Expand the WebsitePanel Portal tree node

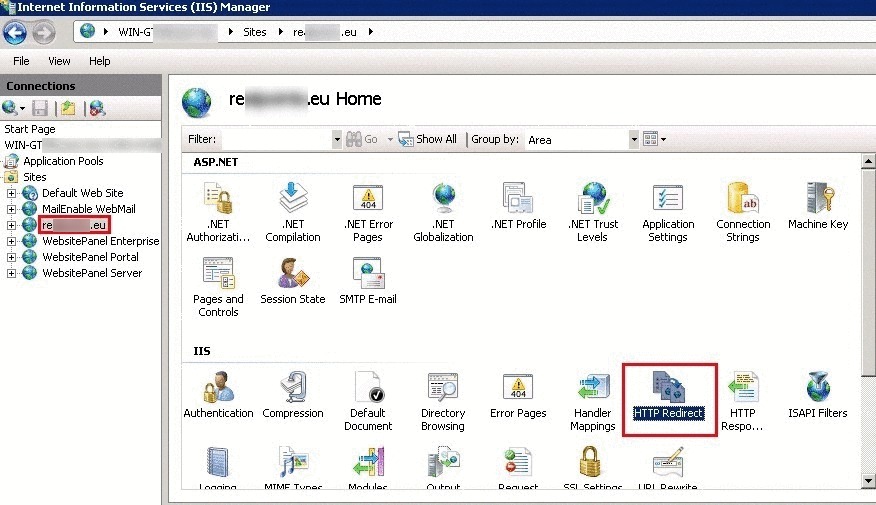point(12,257)
